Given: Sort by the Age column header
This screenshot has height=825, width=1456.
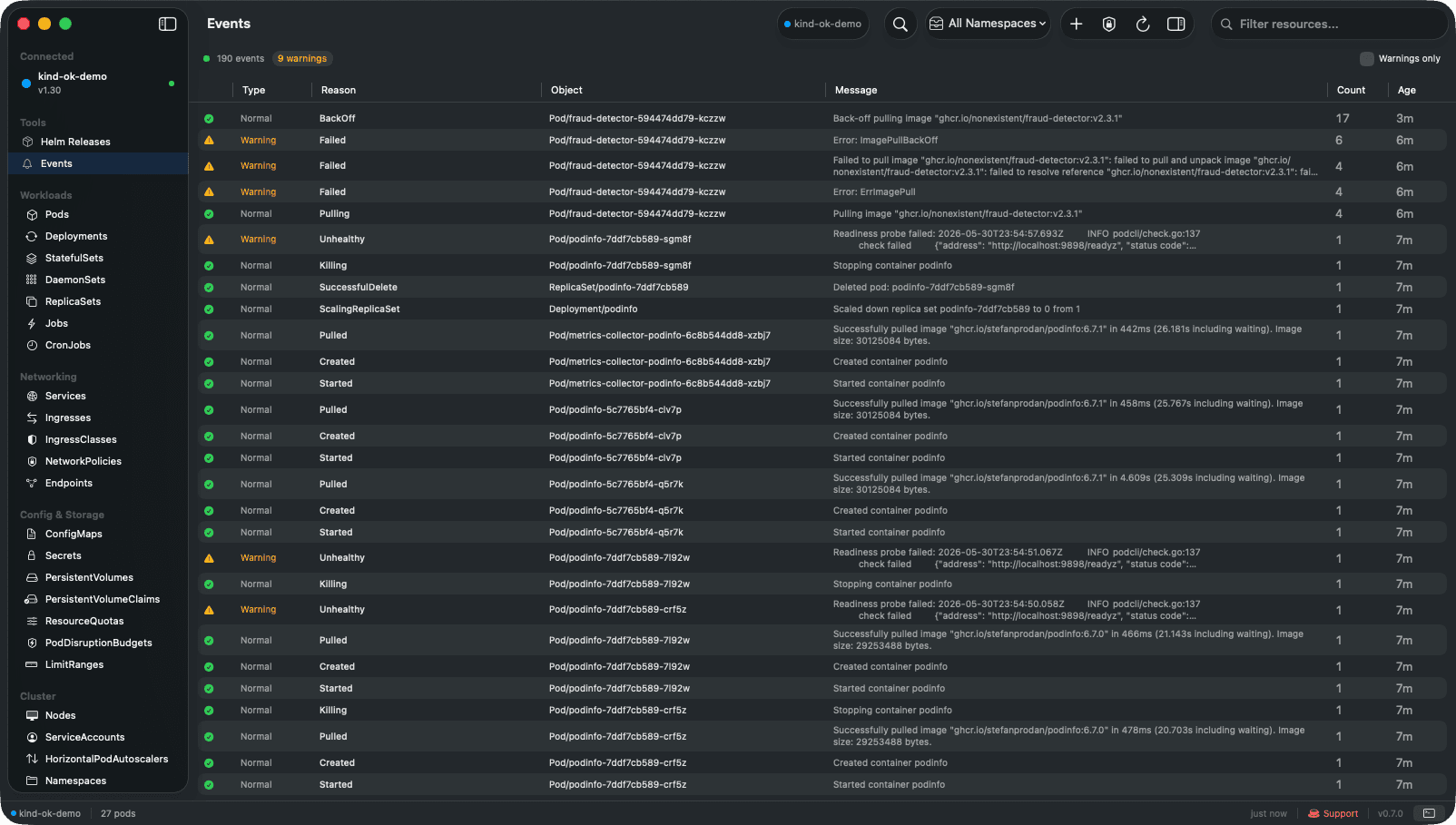Looking at the screenshot, I should (1407, 90).
